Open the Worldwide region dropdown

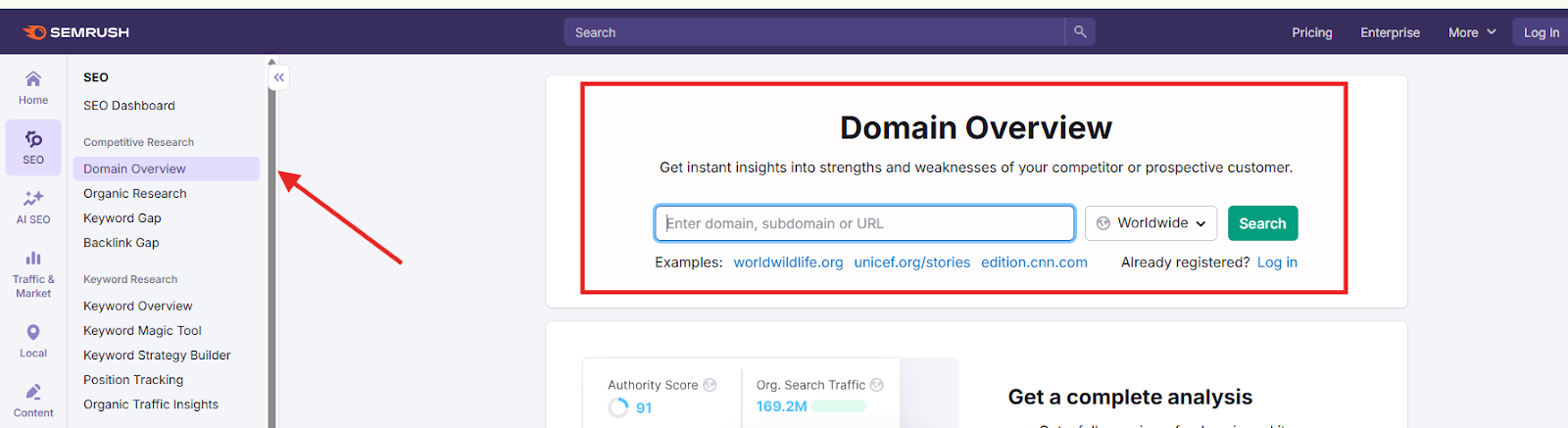(x=1151, y=223)
